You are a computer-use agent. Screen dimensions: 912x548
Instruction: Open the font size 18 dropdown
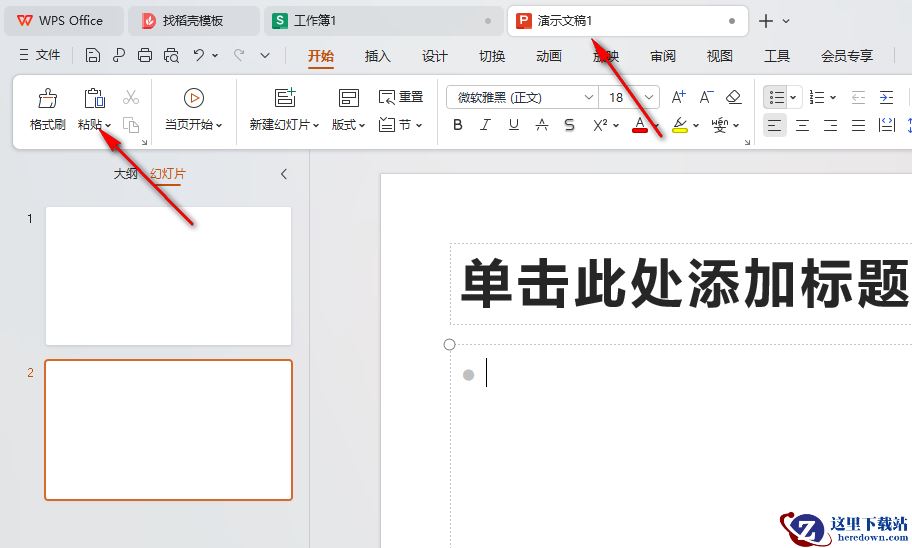tap(649, 97)
